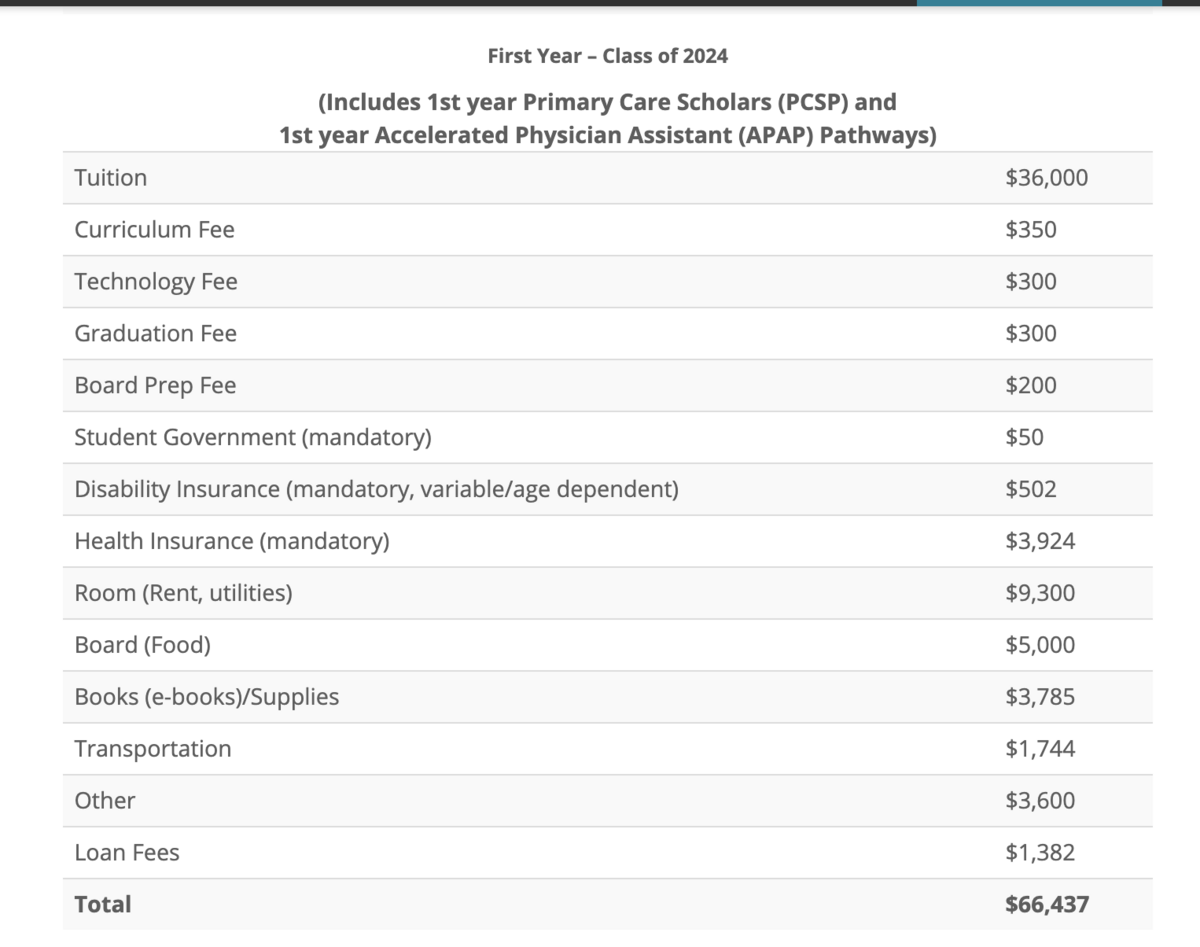Viewport: 1200px width, 947px height.
Task: Select the Graduation Fee label
Action: (156, 334)
